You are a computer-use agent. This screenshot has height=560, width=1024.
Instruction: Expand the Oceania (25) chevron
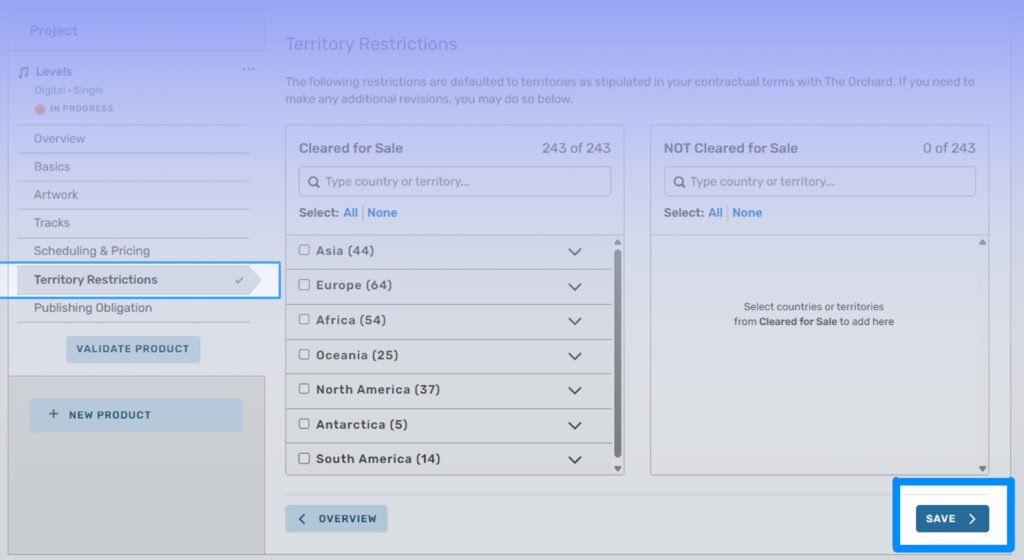pos(574,356)
